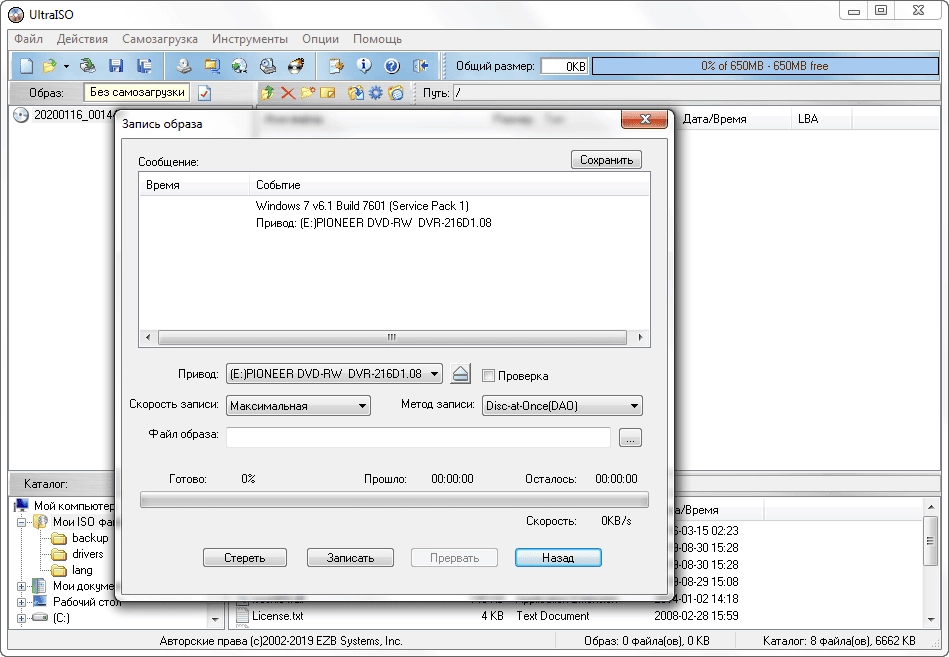Open the Инструменты menu
This screenshot has width=949, height=657.
click(x=250, y=39)
